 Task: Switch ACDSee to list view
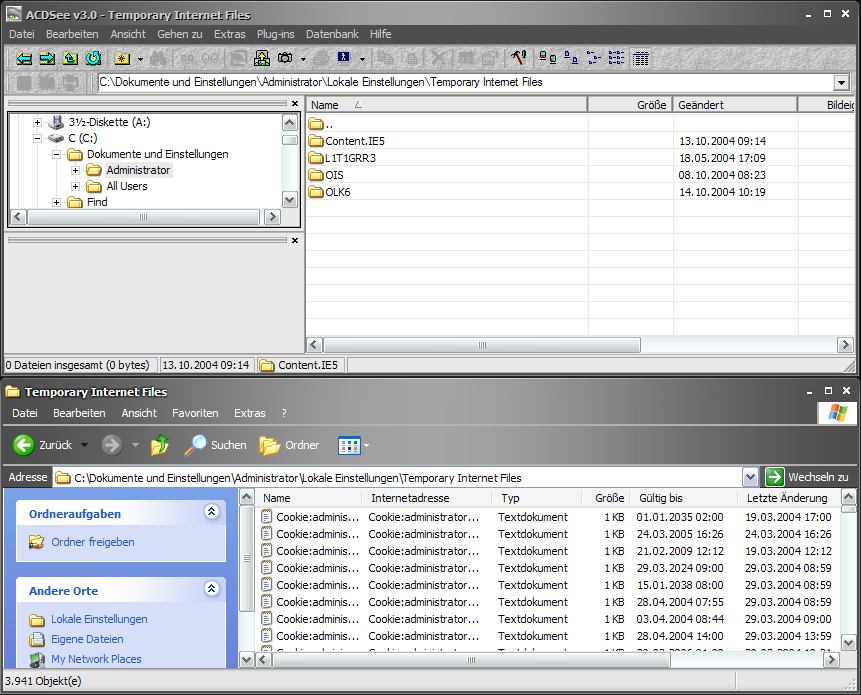click(594, 58)
